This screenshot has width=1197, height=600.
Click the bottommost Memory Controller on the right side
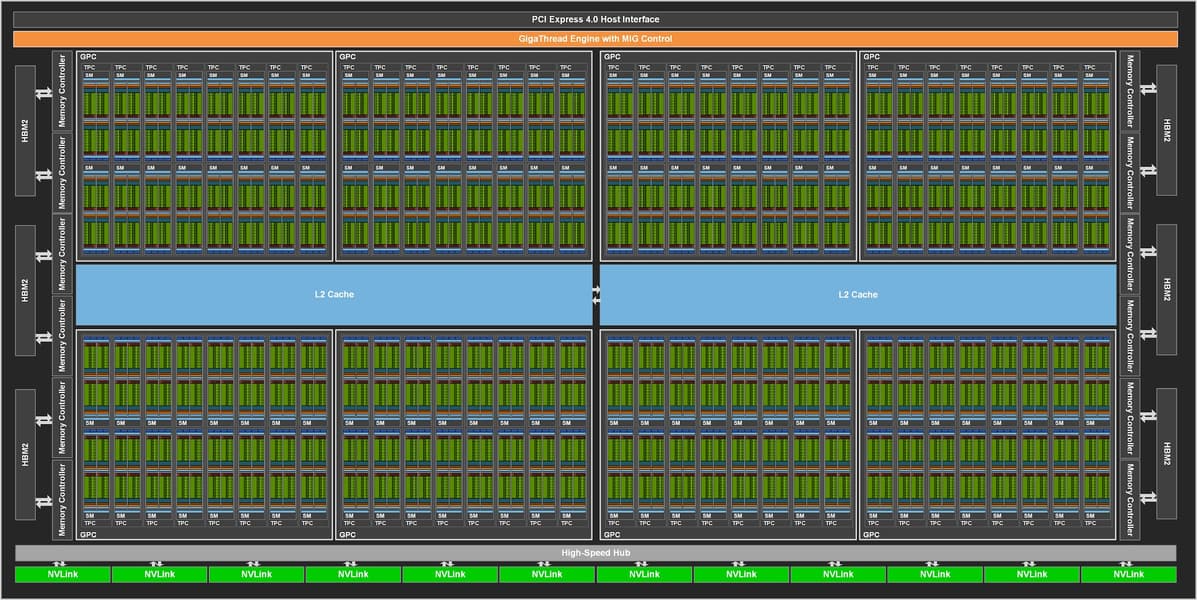pyautogui.click(x=1130, y=500)
